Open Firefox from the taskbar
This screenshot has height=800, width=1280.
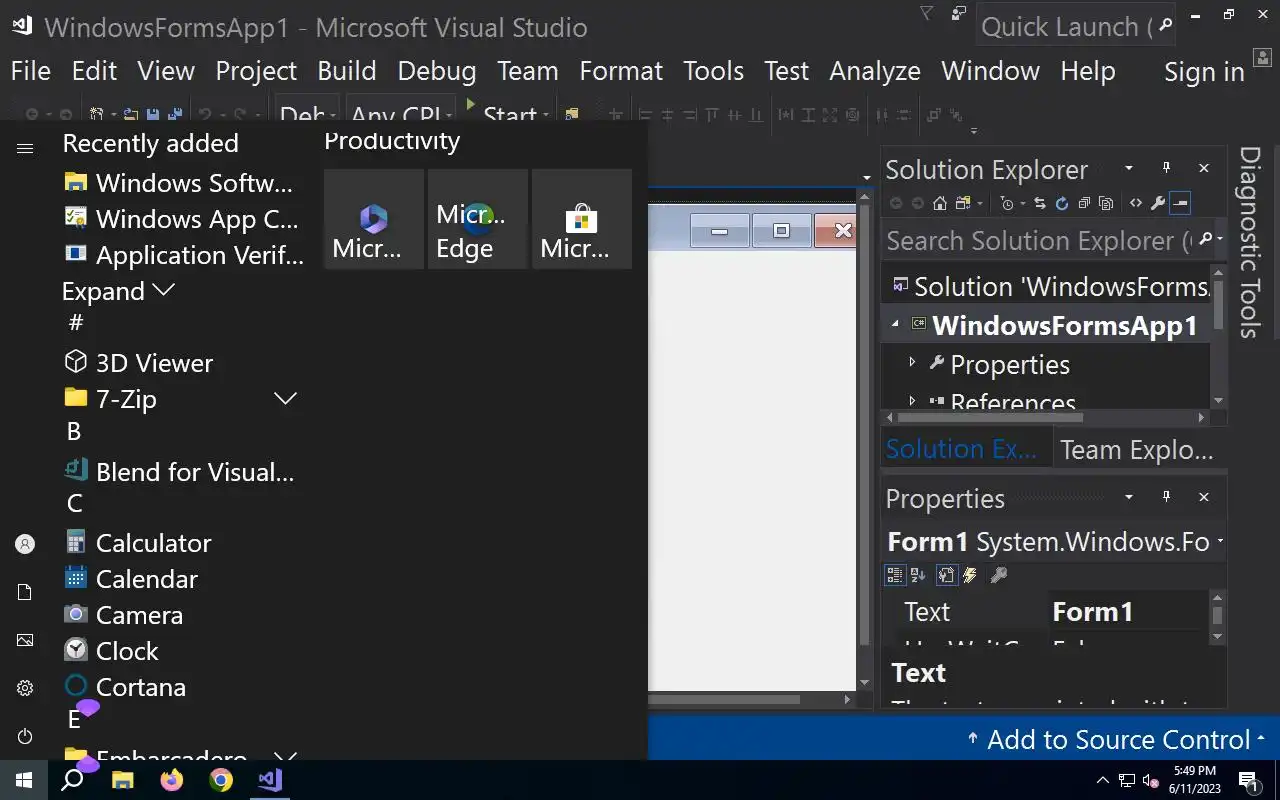pos(172,780)
